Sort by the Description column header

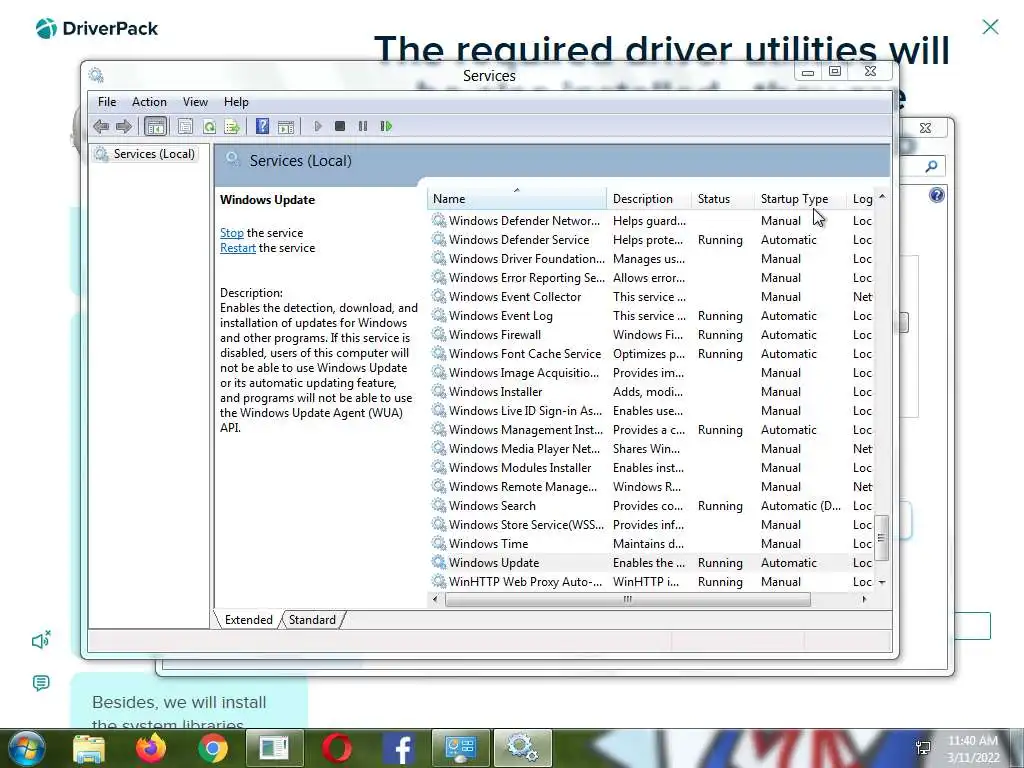648,199
